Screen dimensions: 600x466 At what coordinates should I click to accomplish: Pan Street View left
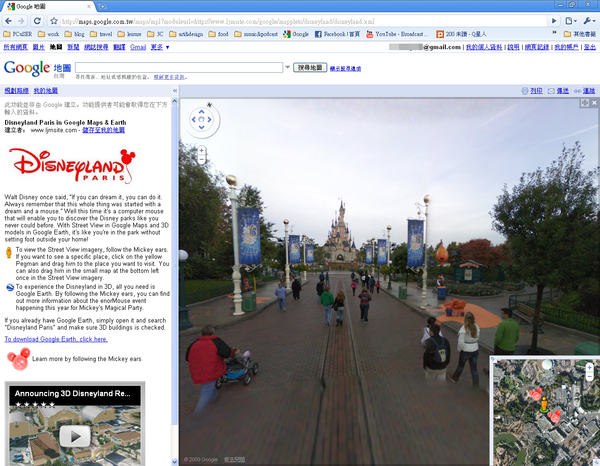193,119
